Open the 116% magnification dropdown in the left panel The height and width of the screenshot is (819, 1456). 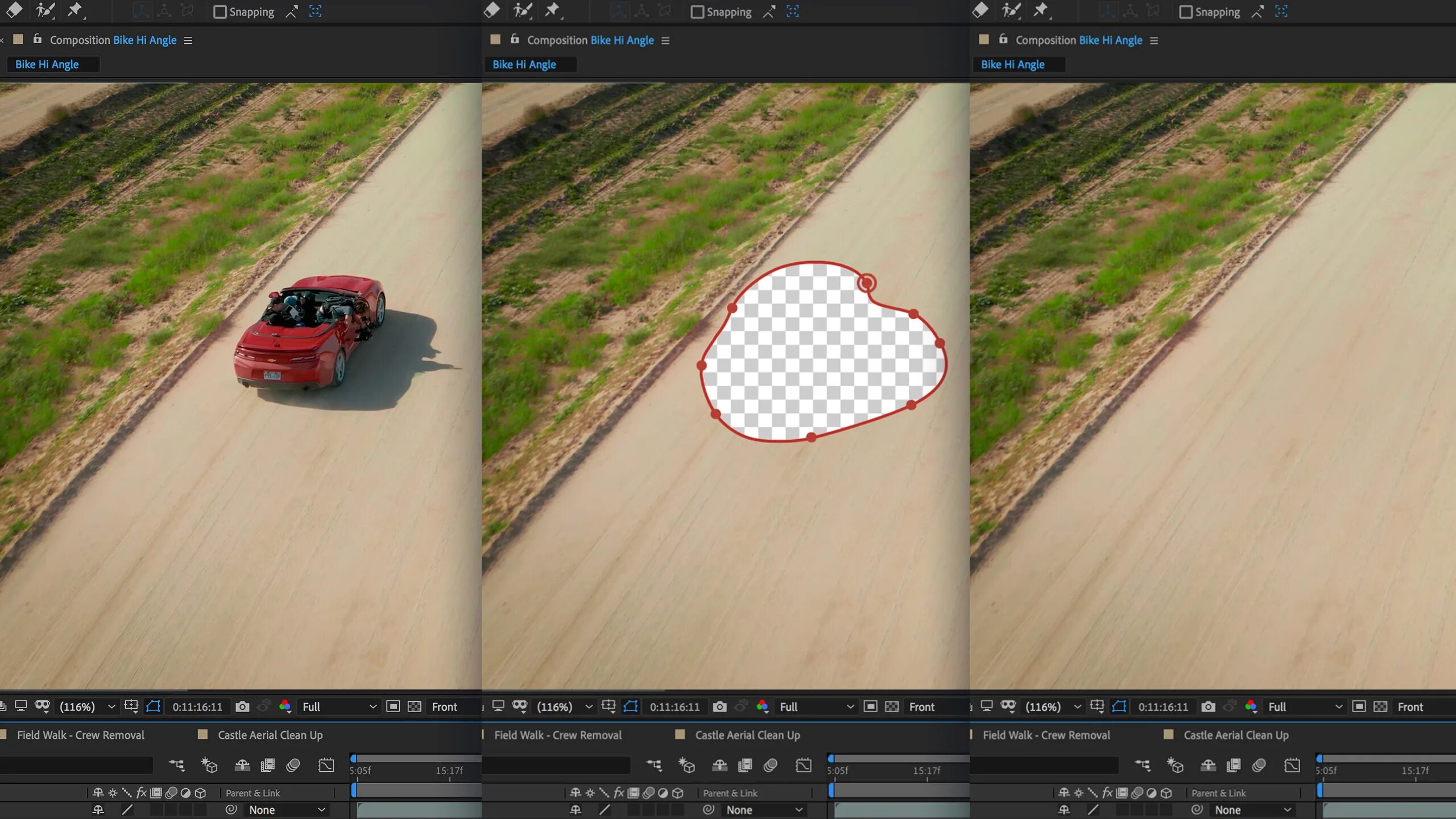pyautogui.click(x=88, y=706)
